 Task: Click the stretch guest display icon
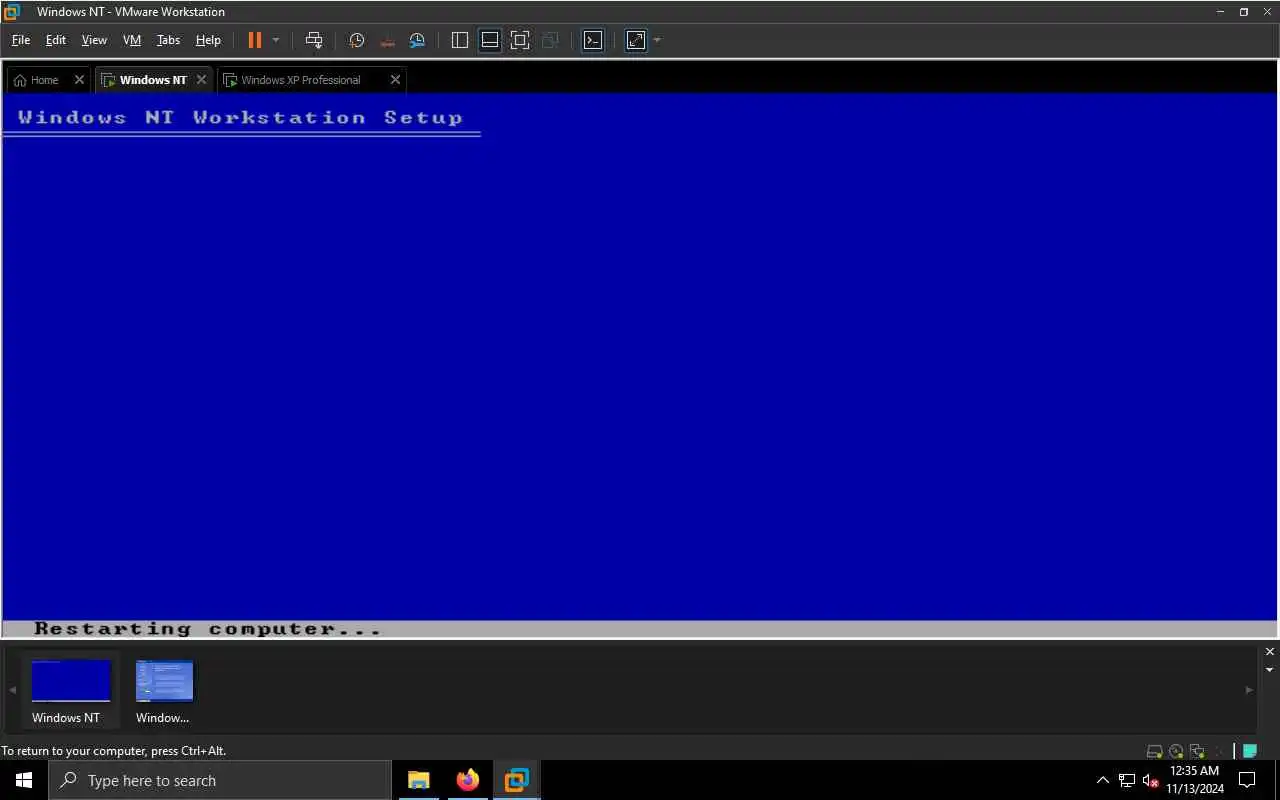click(x=636, y=40)
